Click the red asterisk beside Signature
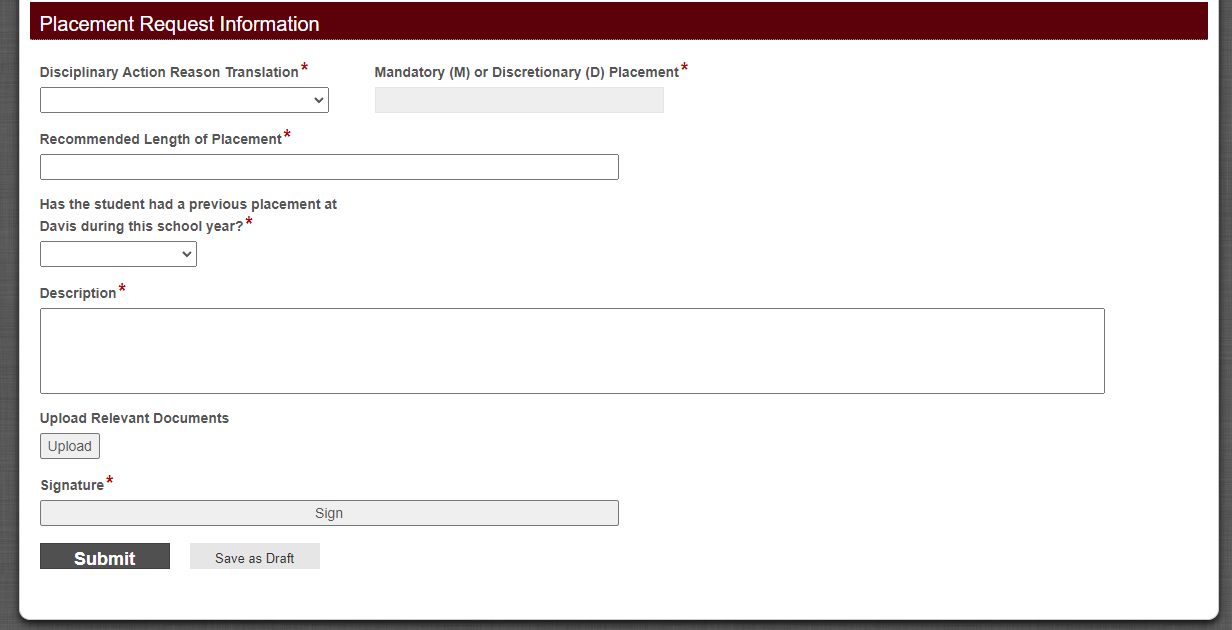1232x630 pixels. point(109,478)
